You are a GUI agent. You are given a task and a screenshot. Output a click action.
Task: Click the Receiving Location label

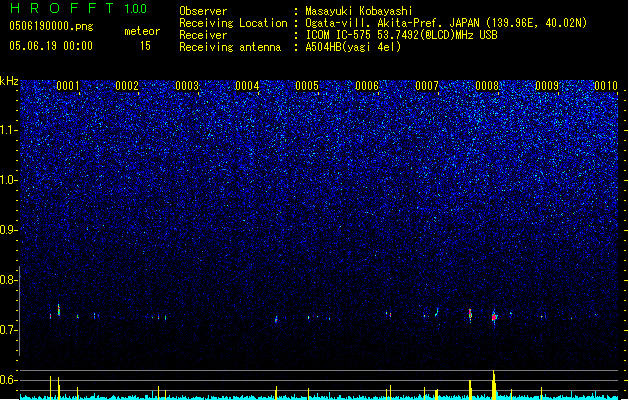coord(233,23)
